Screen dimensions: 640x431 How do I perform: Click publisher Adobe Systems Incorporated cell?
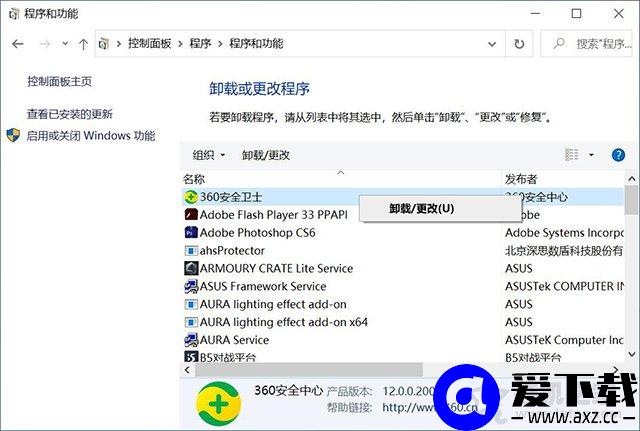click(564, 233)
